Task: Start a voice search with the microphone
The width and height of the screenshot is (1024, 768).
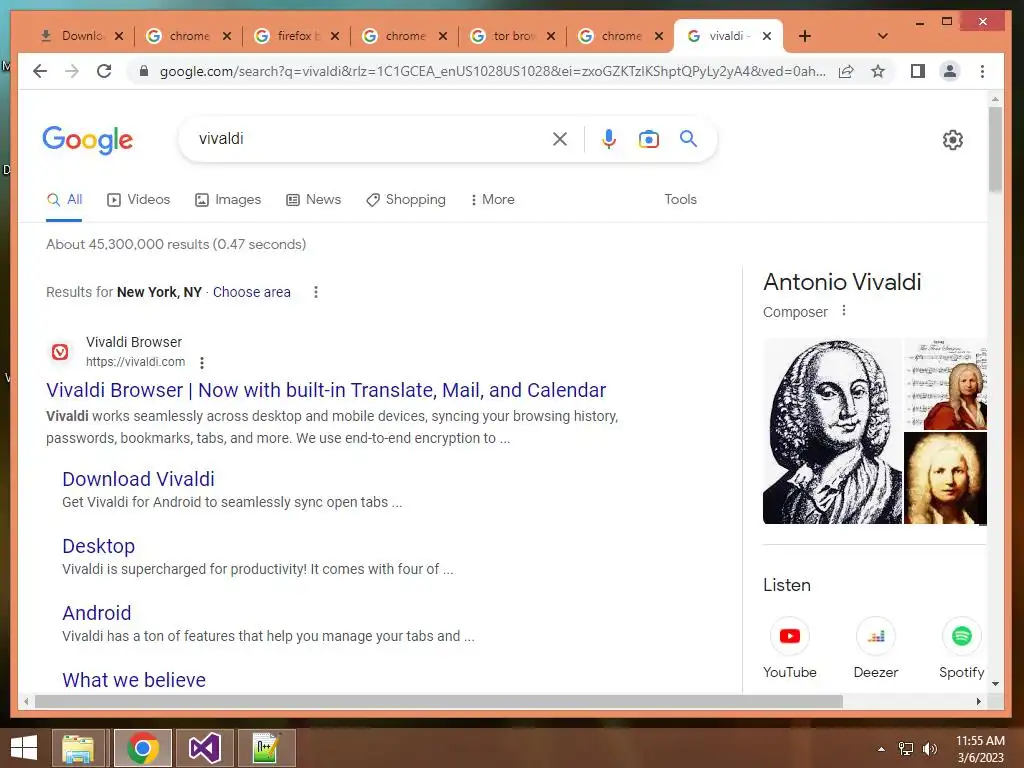Action: [x=609, y=138]
